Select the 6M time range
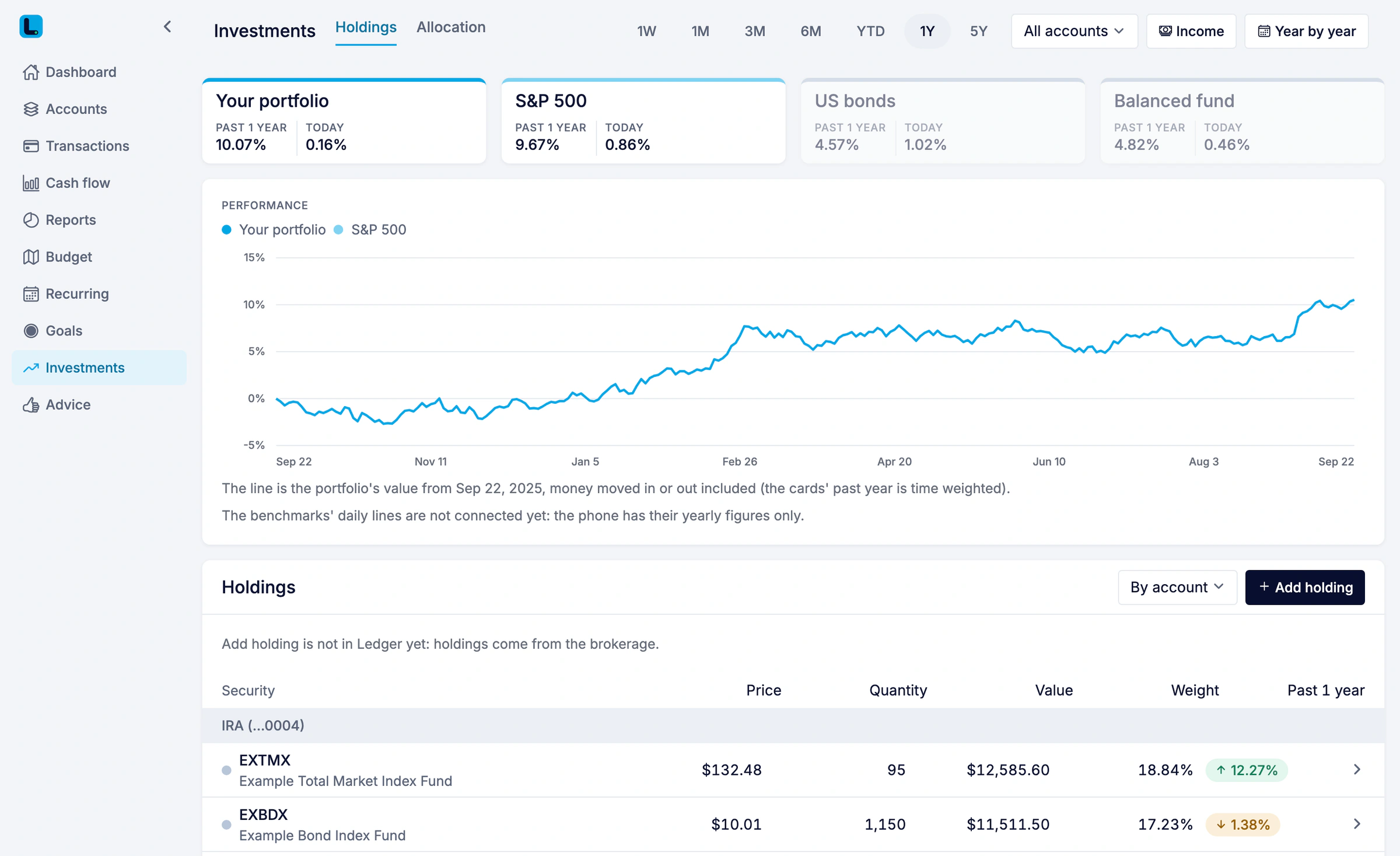This screenshot has width=1400, height=856. pos(811,31)
